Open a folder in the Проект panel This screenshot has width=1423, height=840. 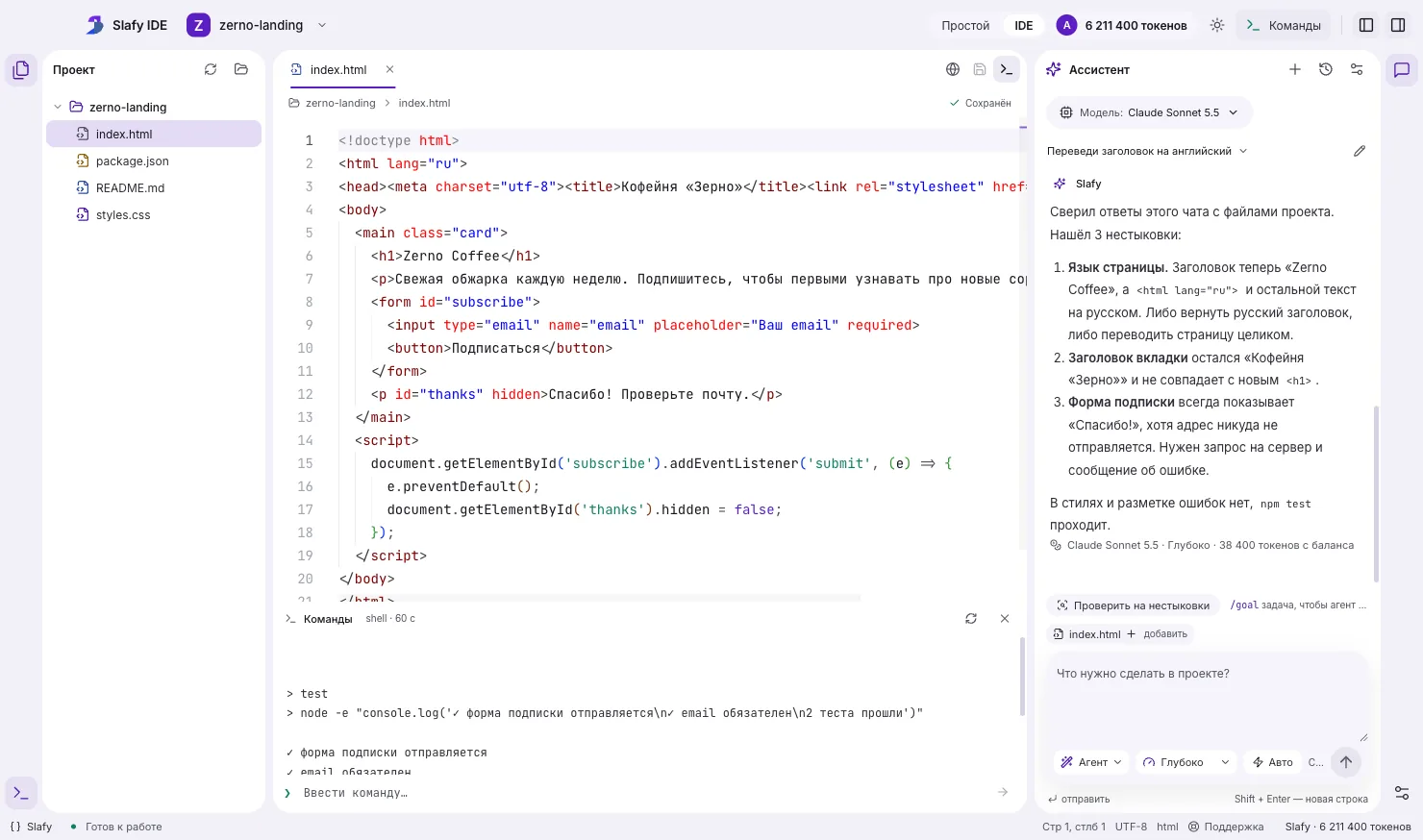tap(241, 69)
